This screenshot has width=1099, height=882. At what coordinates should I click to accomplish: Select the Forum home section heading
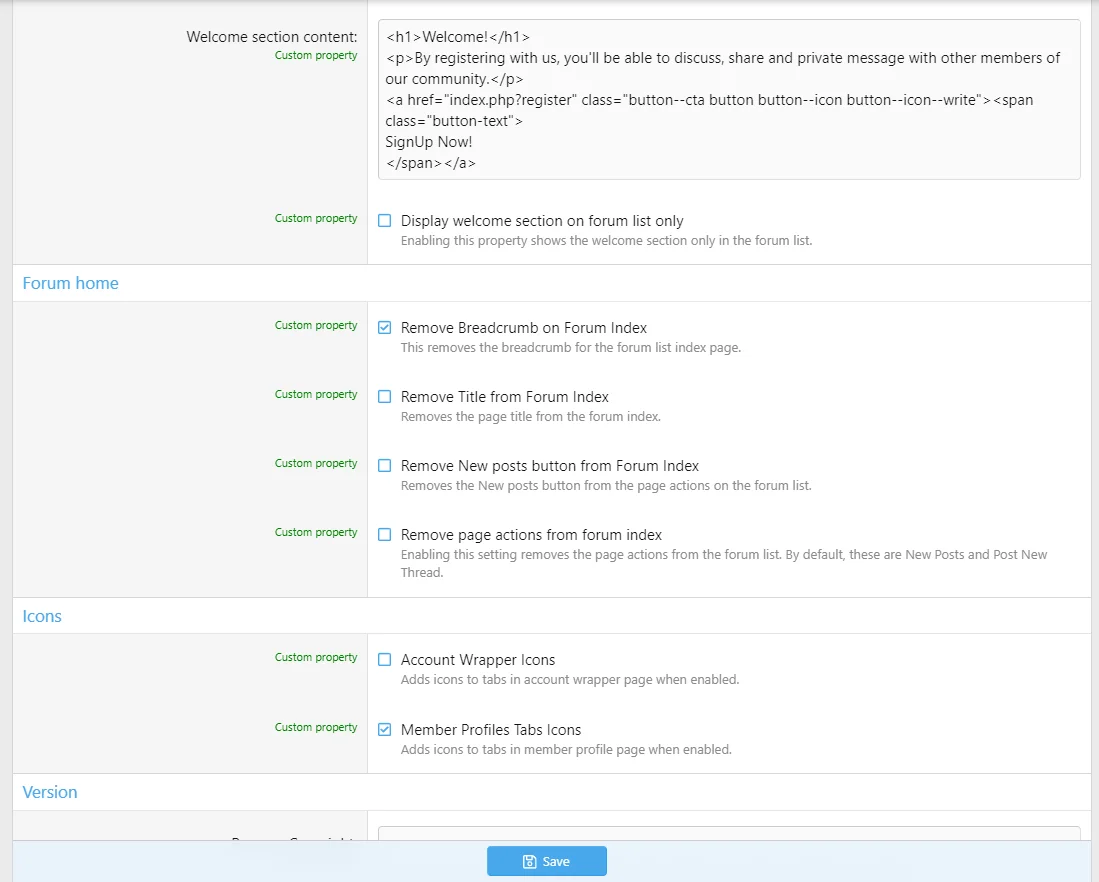pos(70,283)
